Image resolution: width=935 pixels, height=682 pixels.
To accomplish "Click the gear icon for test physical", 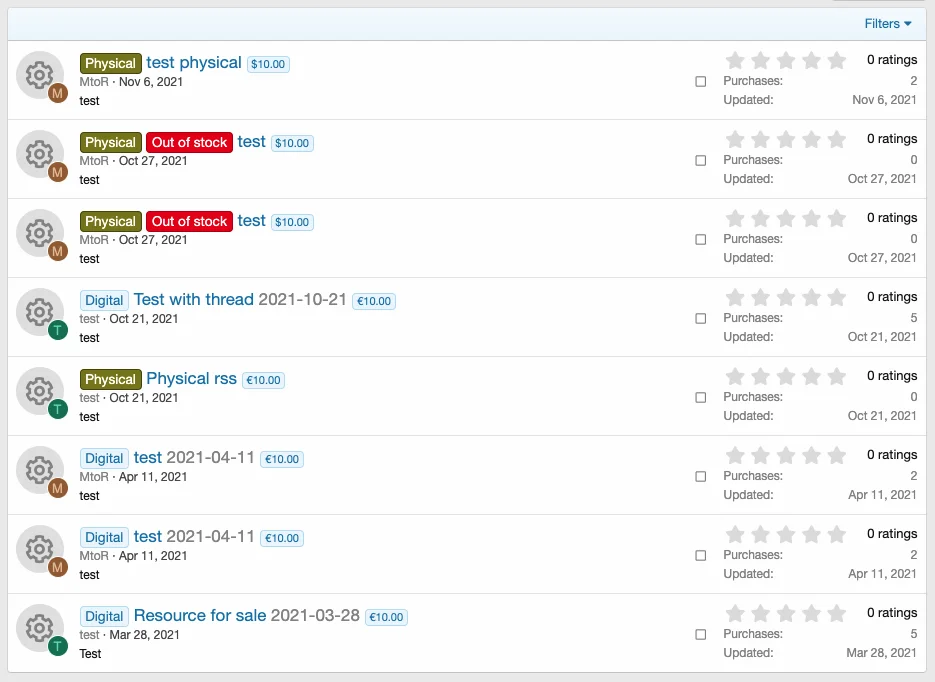I will [39, 74].
